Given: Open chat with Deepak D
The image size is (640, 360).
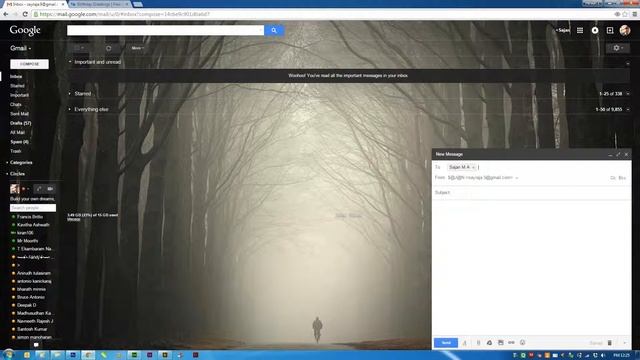Looking at the screenshot, I should click(27, 305).
